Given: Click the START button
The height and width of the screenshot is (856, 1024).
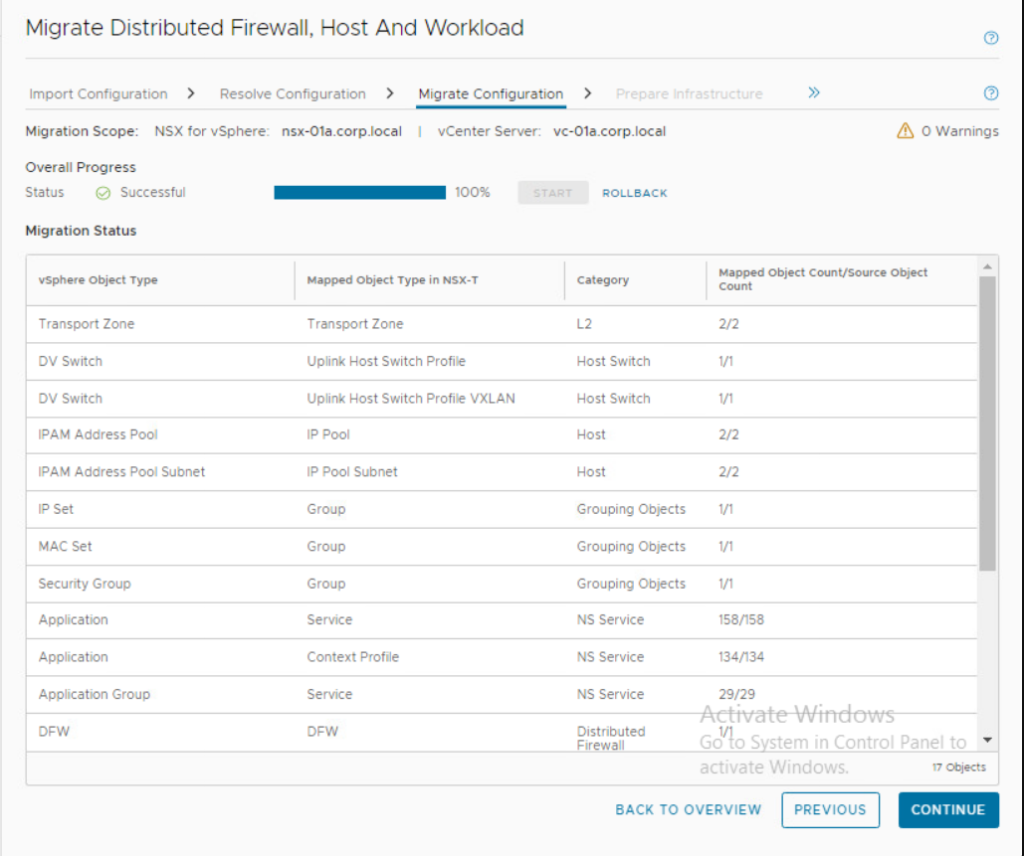Looking at the screenshot, I should click(552, 192).
